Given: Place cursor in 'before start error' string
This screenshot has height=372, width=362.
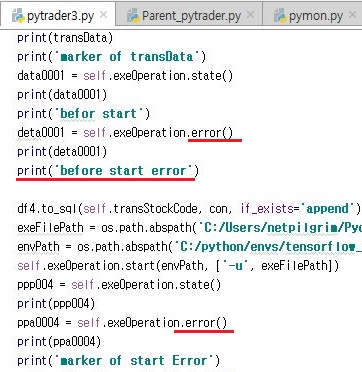Looking at the screenshot, I should click(123, 171).
